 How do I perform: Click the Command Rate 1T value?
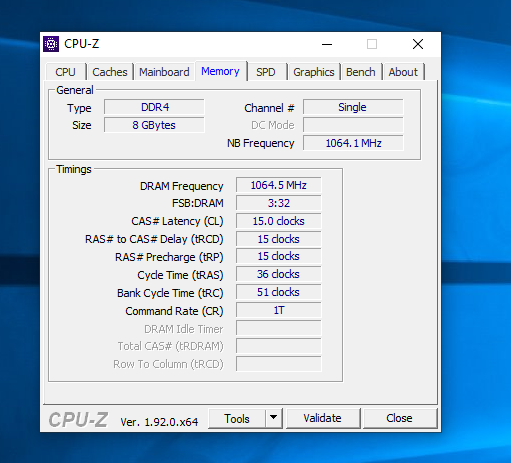tap(279, 310)
